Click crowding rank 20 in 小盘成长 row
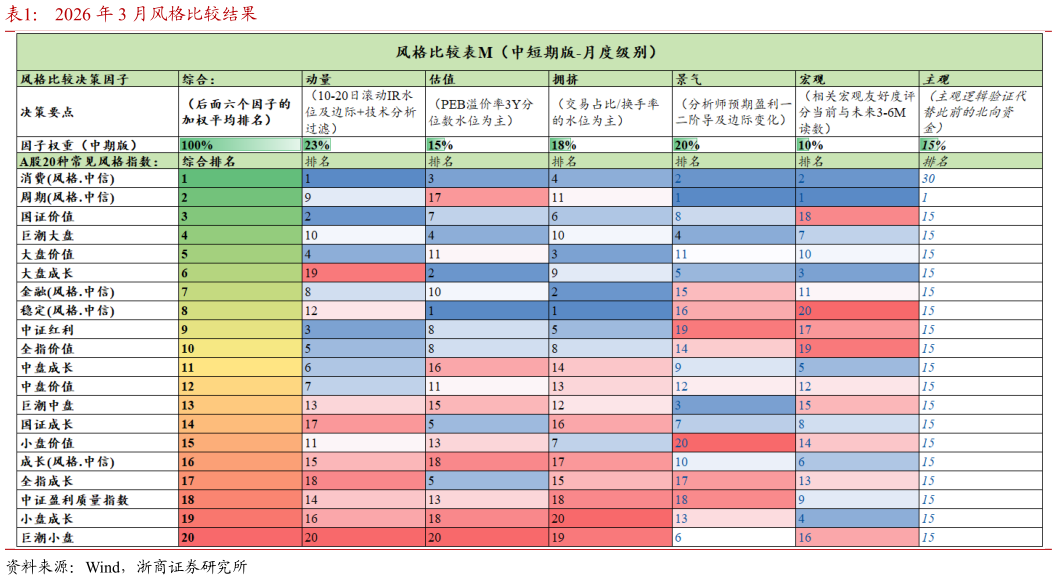 611,519
